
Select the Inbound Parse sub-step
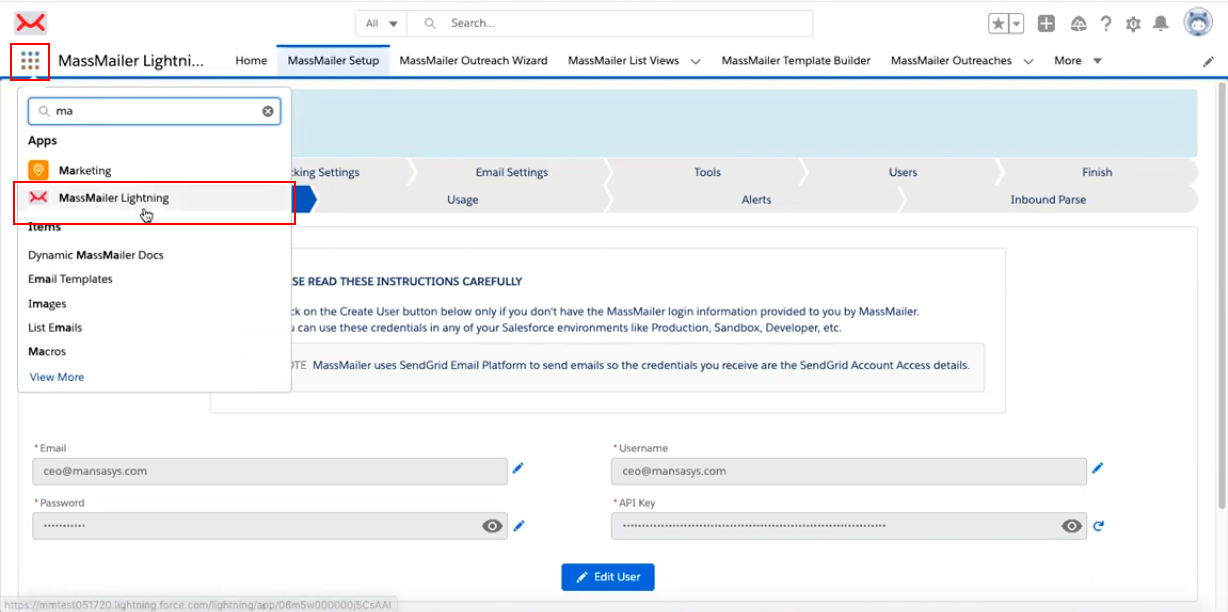pos(1048,199)
